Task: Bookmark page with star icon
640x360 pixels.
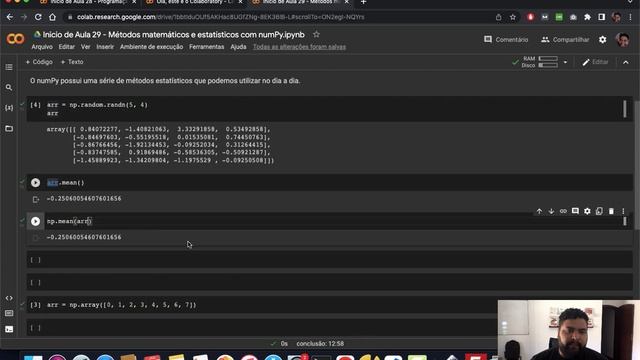Action: [x=513, y=17]
